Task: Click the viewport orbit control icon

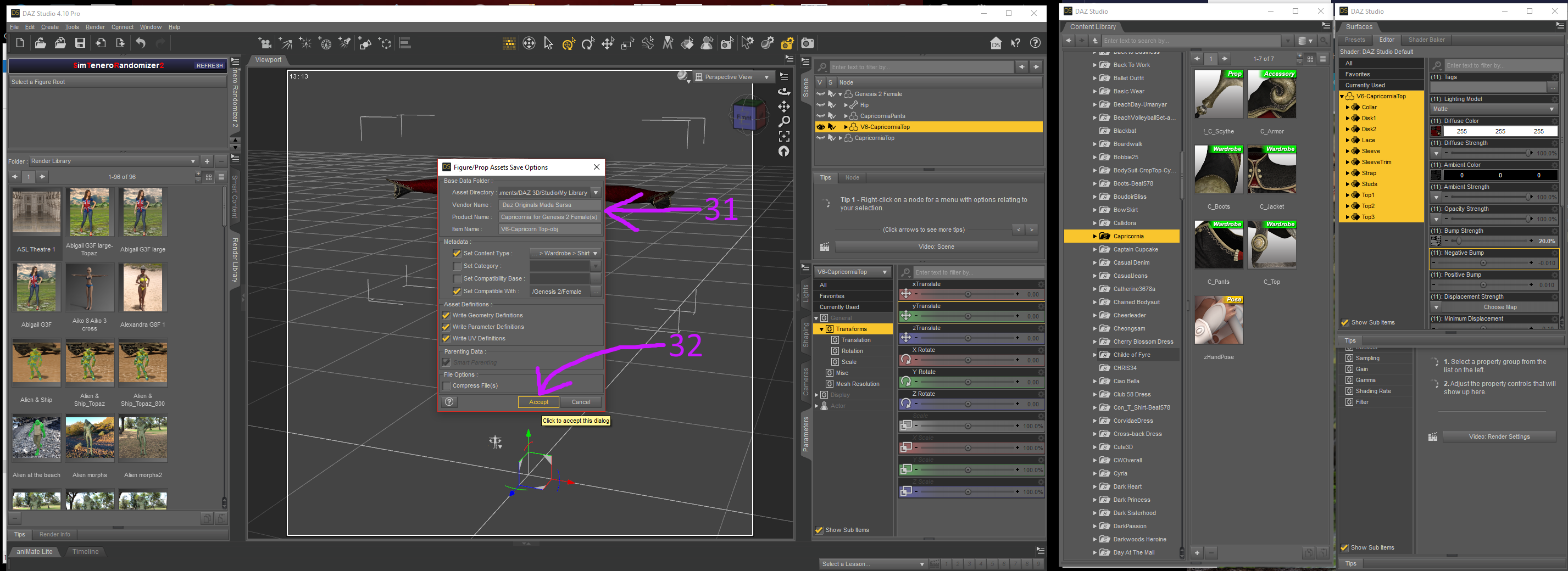Action: click(x=784, y=91)
